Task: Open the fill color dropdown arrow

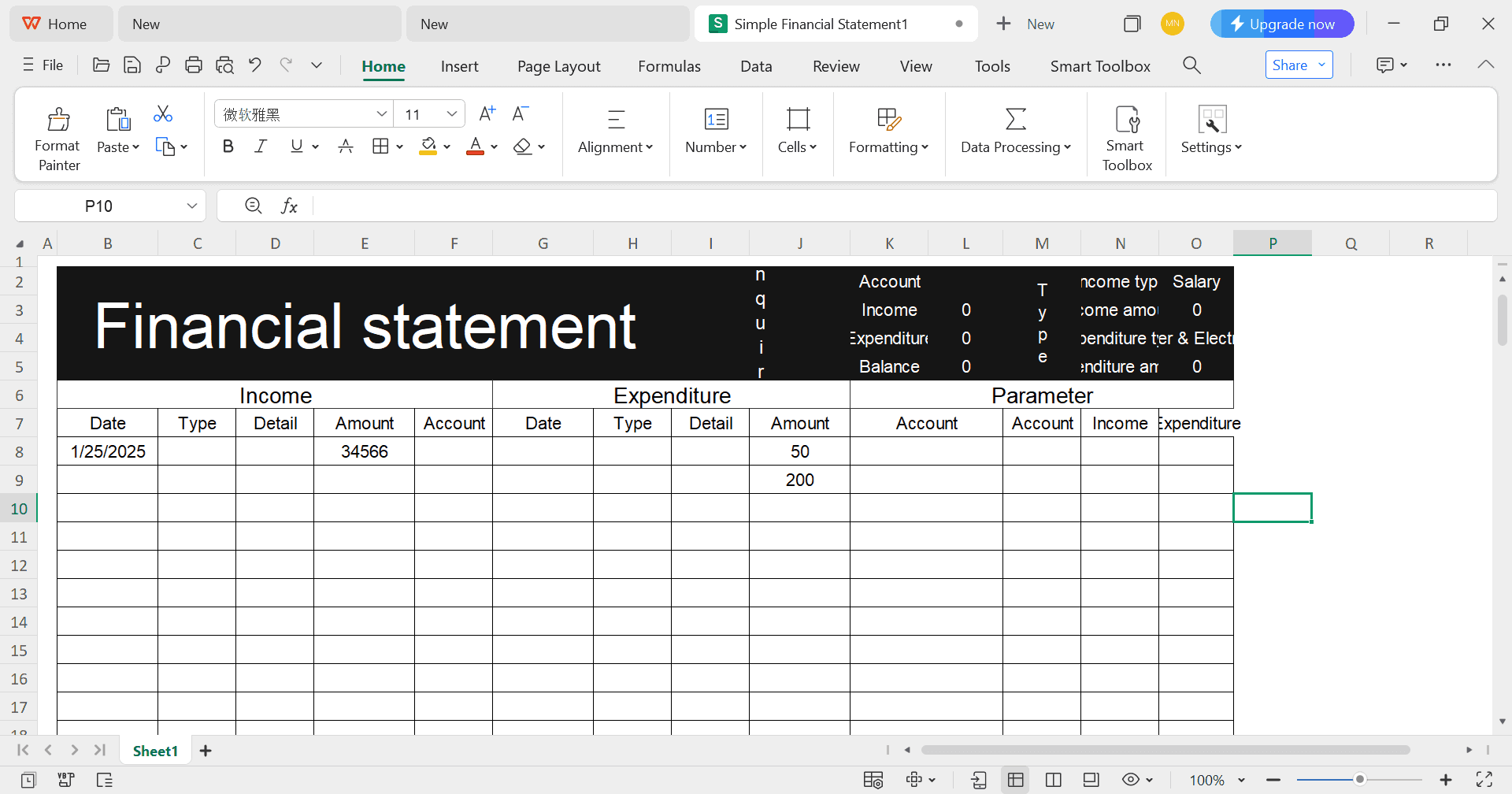Action: pos(447,147)
